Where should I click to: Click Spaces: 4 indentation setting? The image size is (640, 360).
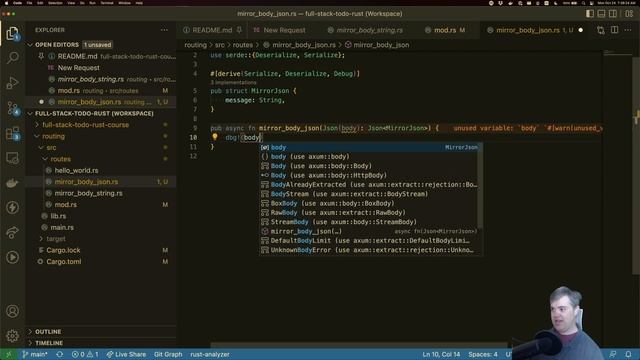483,354
